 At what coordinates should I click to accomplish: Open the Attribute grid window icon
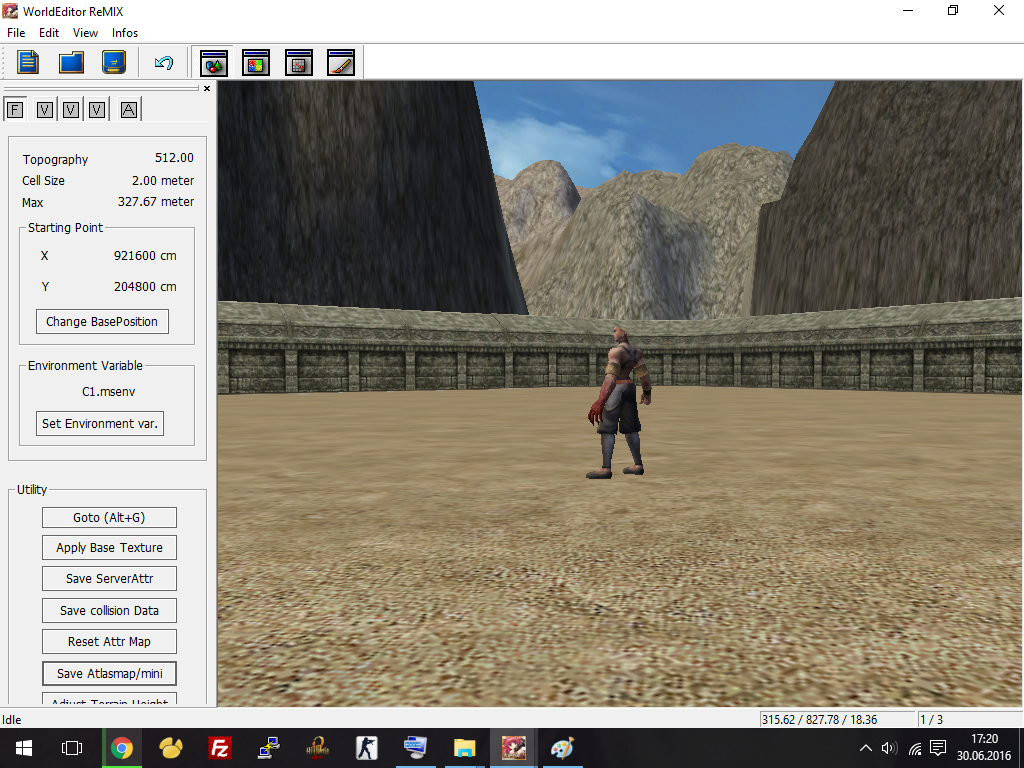coord(298,63)
